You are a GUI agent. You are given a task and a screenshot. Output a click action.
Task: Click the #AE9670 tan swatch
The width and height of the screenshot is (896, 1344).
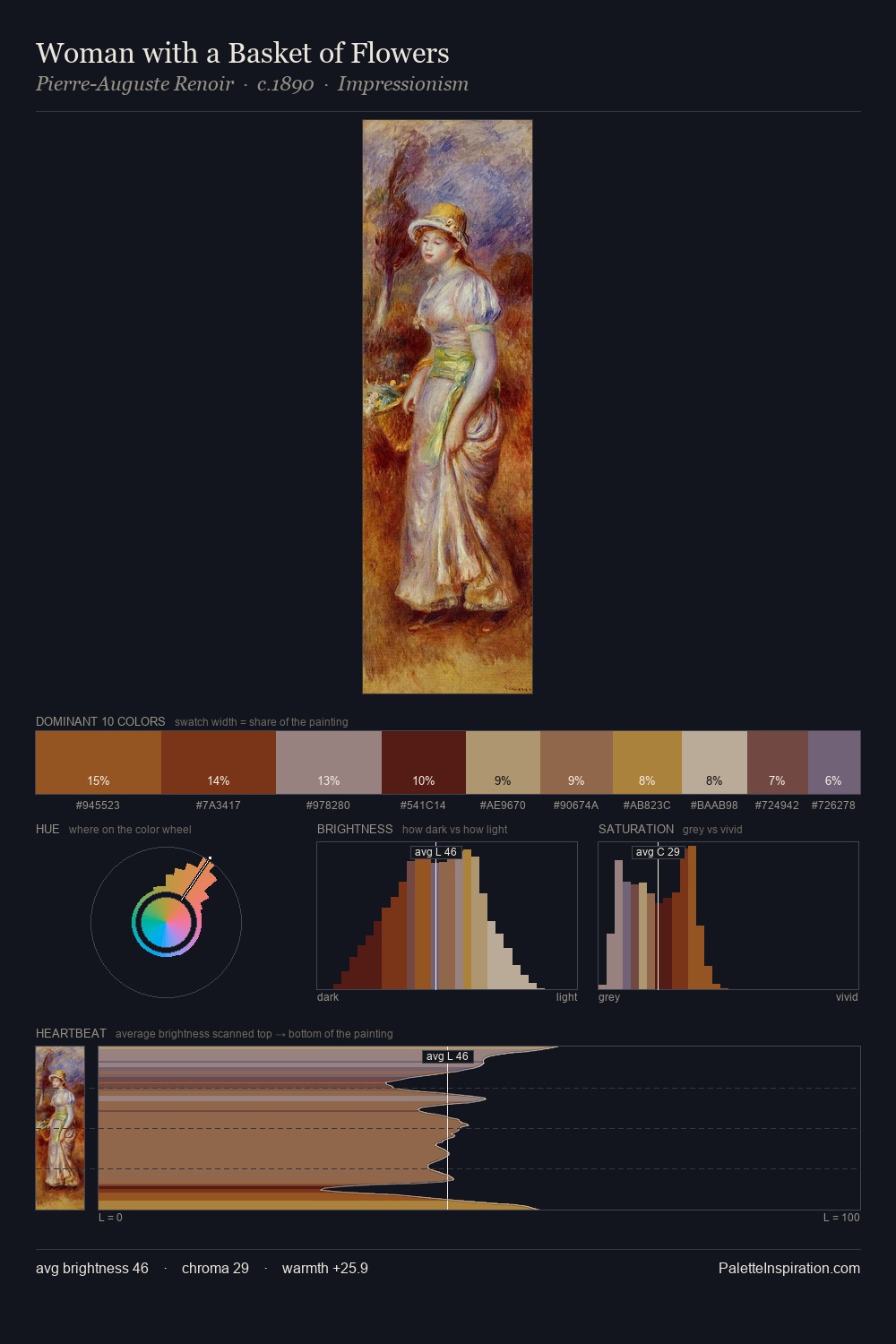(x=503, y=762)
